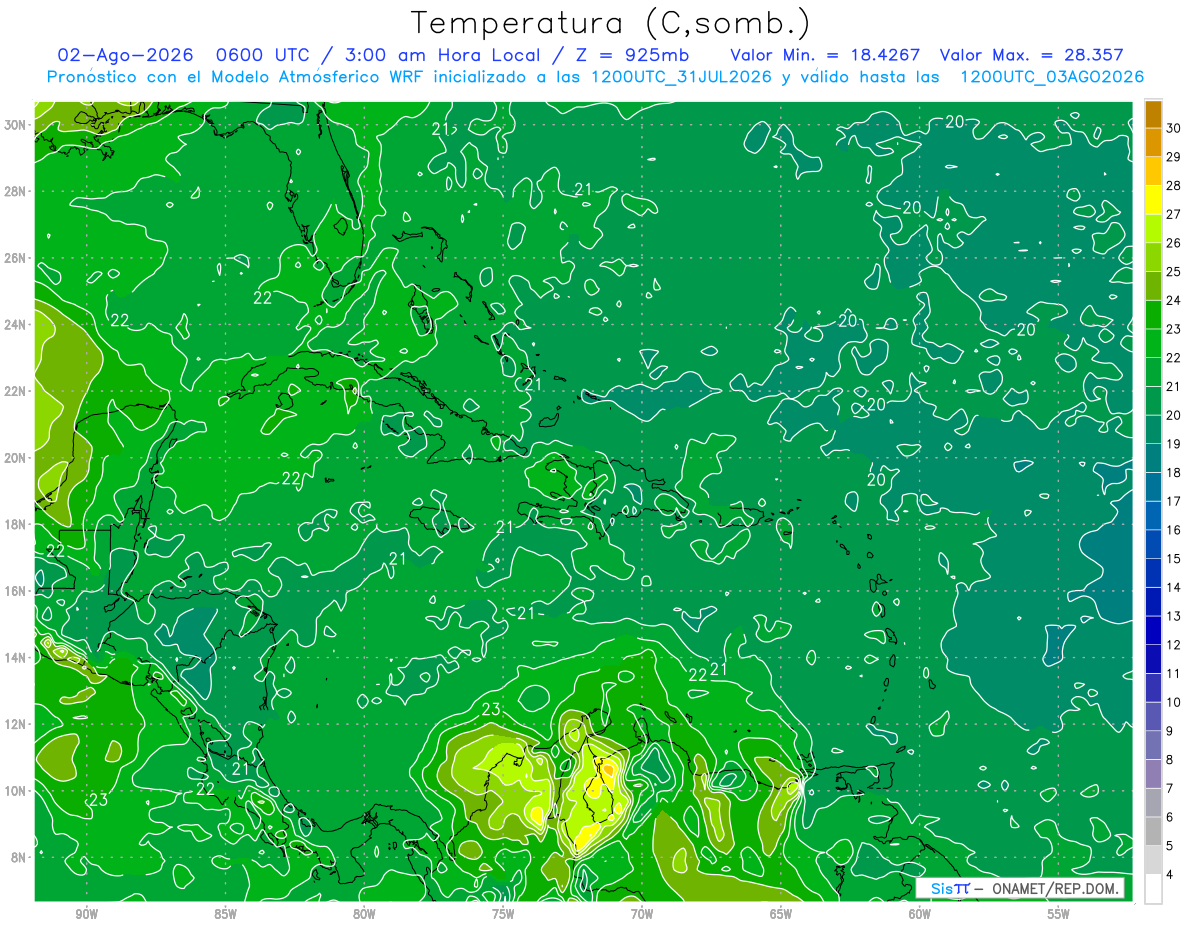Image resolution: width=1200 pixels, height=927 pixels.
Task: Click the 55W longitude axis label
Action: click(1059, 914)
